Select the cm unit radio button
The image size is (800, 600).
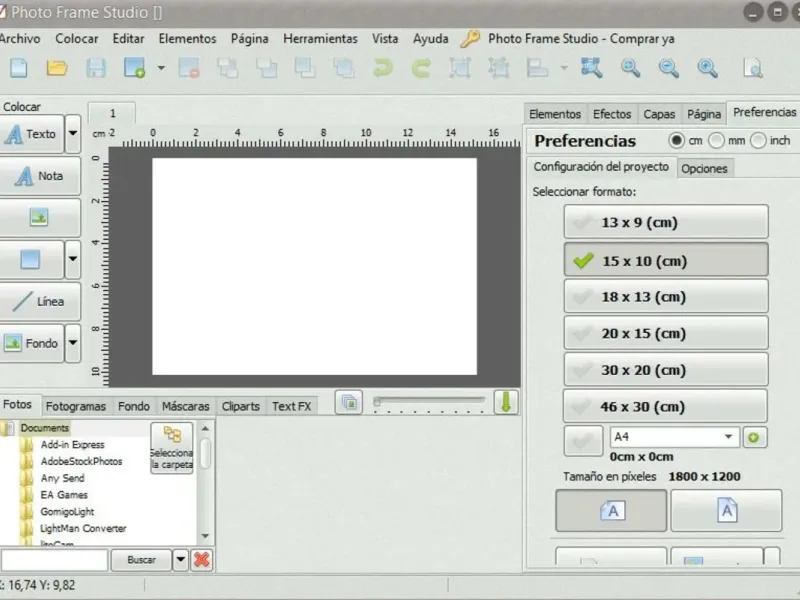tap(677, 141)
